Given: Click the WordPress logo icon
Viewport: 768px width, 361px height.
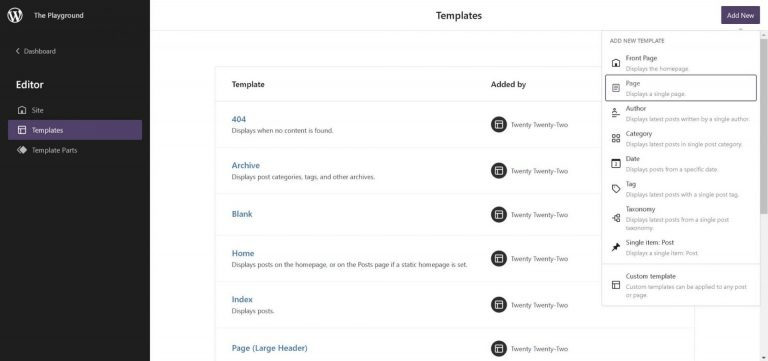Looking at the screenshot, I should [15, 15].
